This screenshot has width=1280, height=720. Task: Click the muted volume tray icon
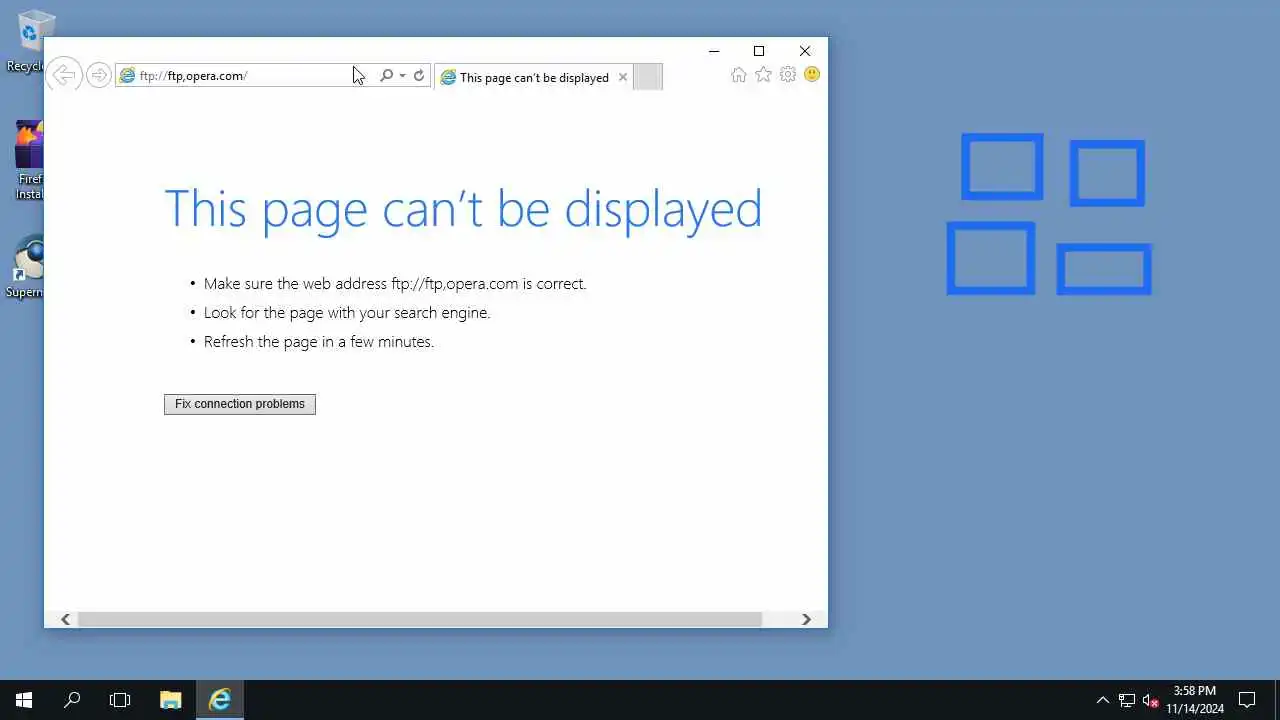click(x=1150, y=700)
